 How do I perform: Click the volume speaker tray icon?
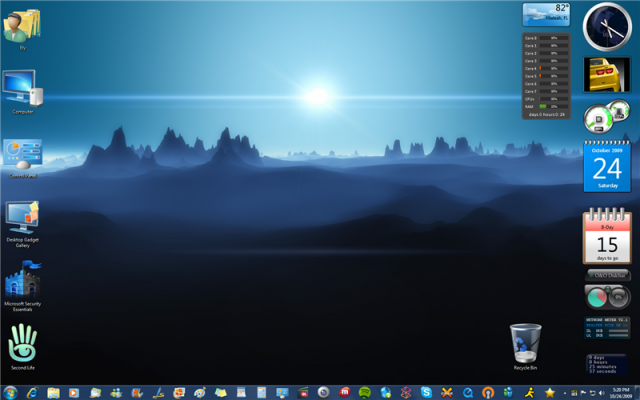tap(601, 393)
